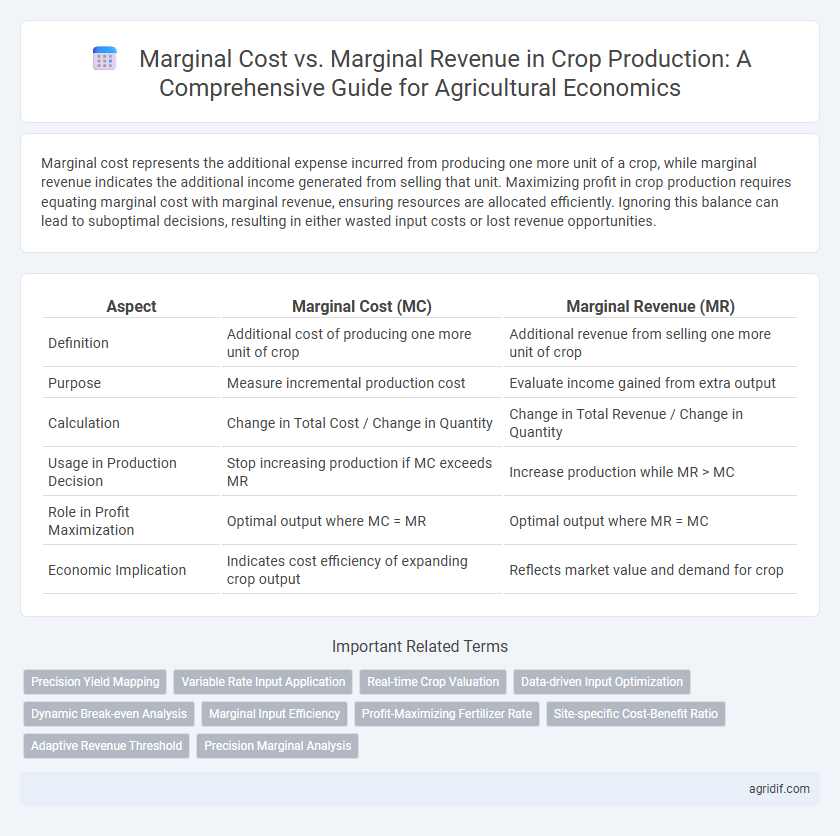
Task: Click 'Optimal output where MC = MR' cell
Action: click(362, 521)
